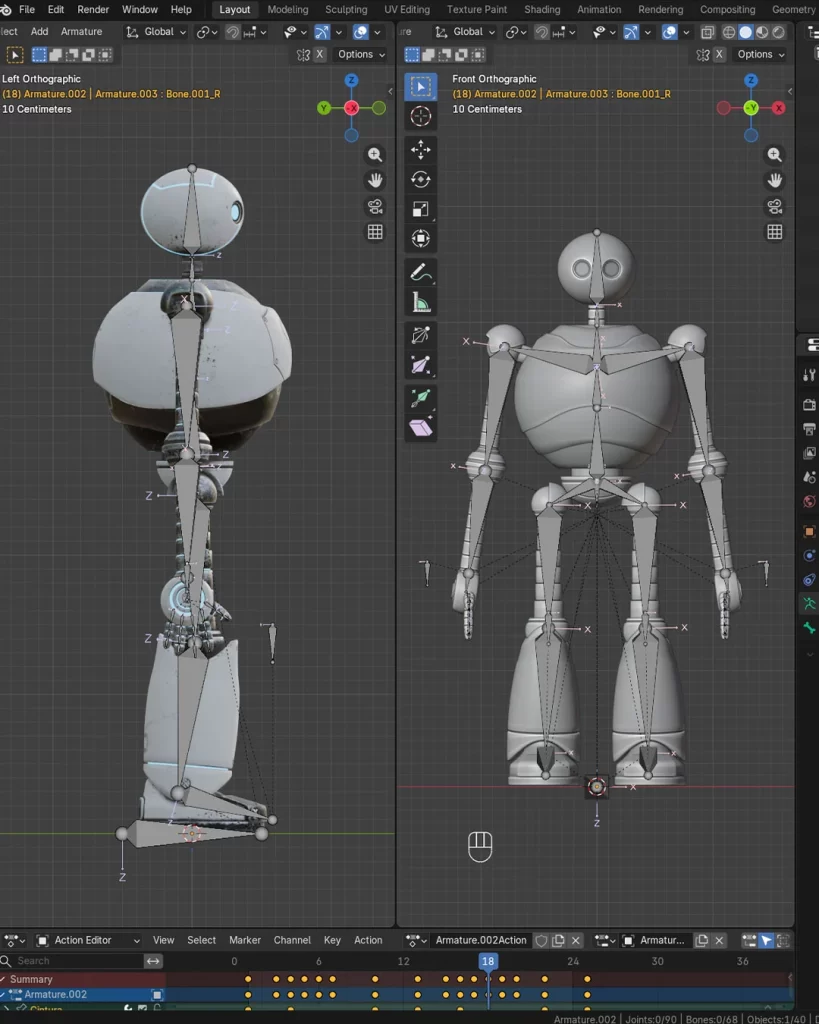Toggle X-axis mirror in Left viewport
Image resolution: width=819 pixels, height=1024 pixels.
coord(319,54)
